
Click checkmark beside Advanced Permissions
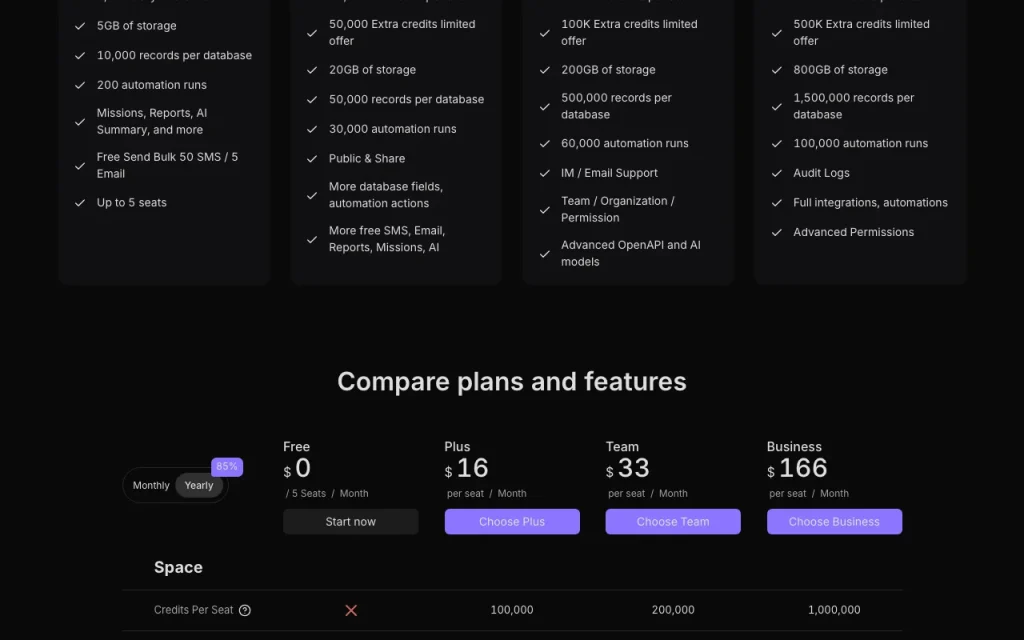click(x=776, y=232)
